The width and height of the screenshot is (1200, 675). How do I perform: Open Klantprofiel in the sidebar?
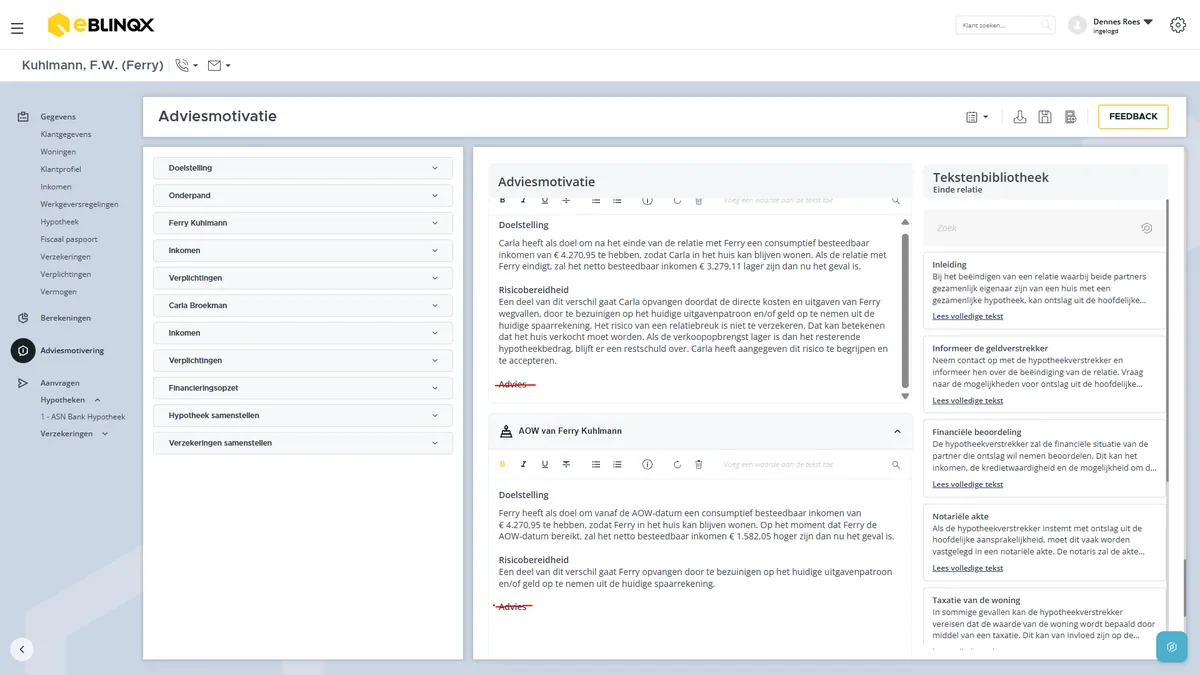pyautogui.click(x=61, y=170)
